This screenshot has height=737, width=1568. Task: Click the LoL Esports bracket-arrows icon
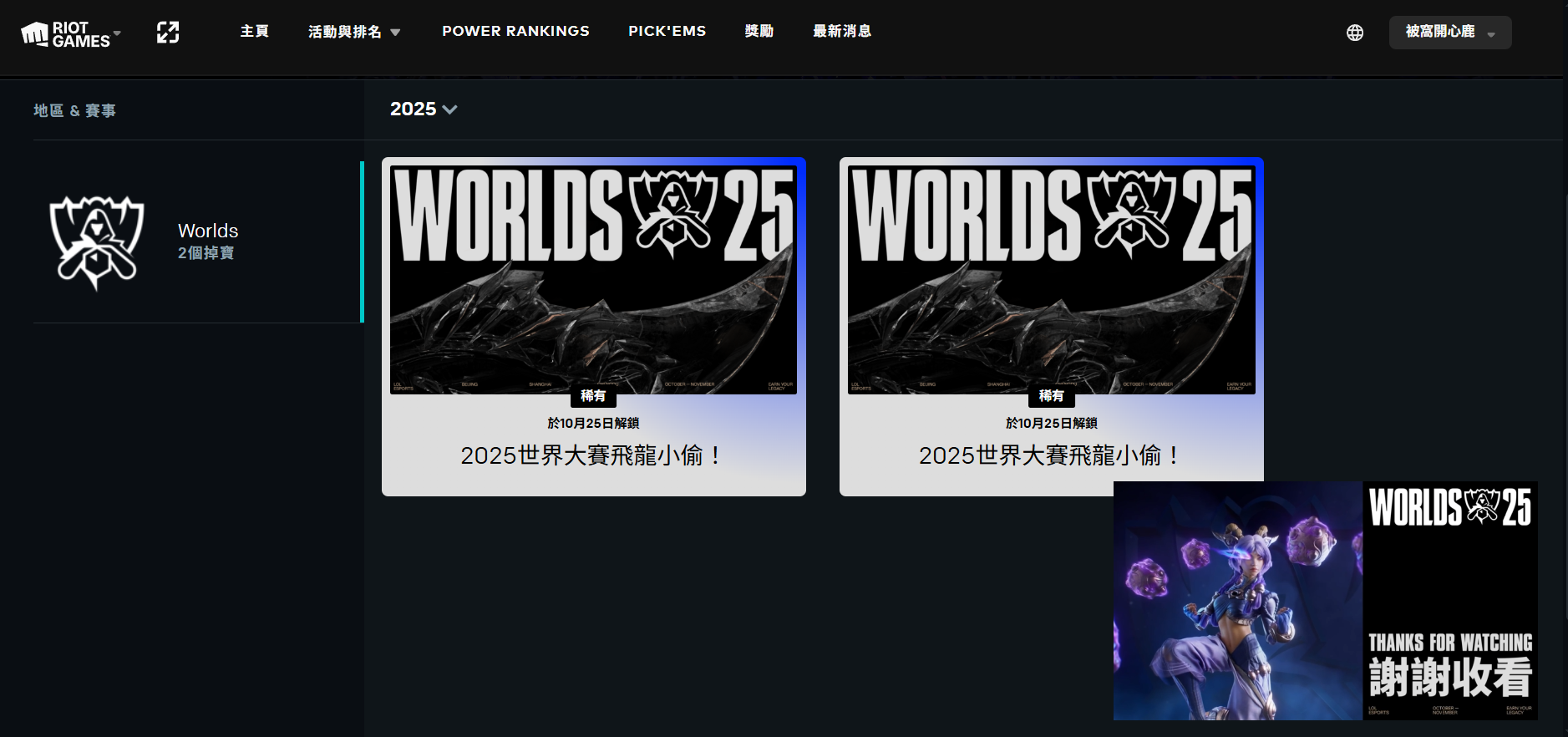(168, 33)
